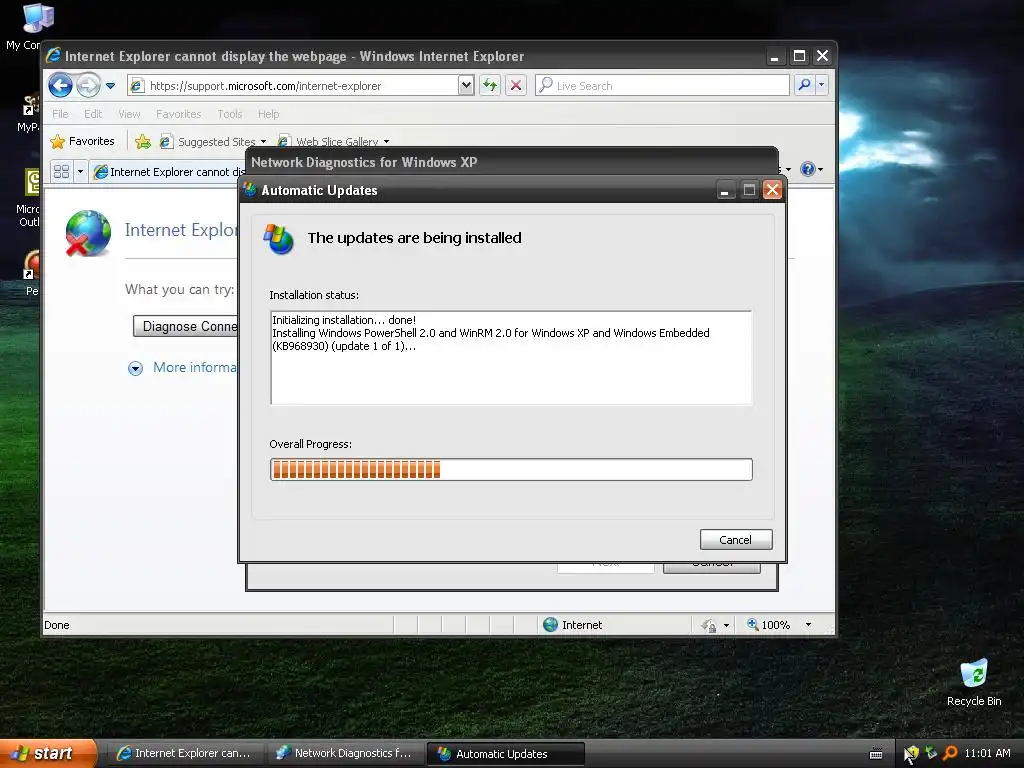The height and width of the screenshot is (768, 1024).
Task: Click the 100% zoom level button
Action: click(769, 624)
